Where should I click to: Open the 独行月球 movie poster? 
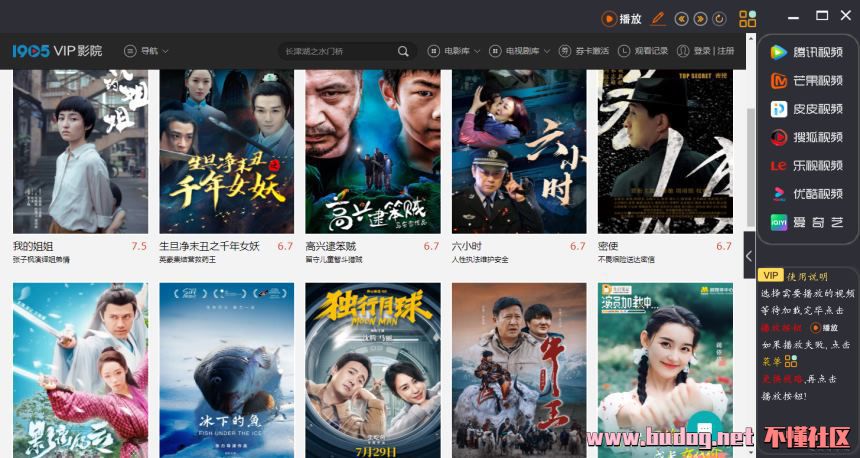373,370
